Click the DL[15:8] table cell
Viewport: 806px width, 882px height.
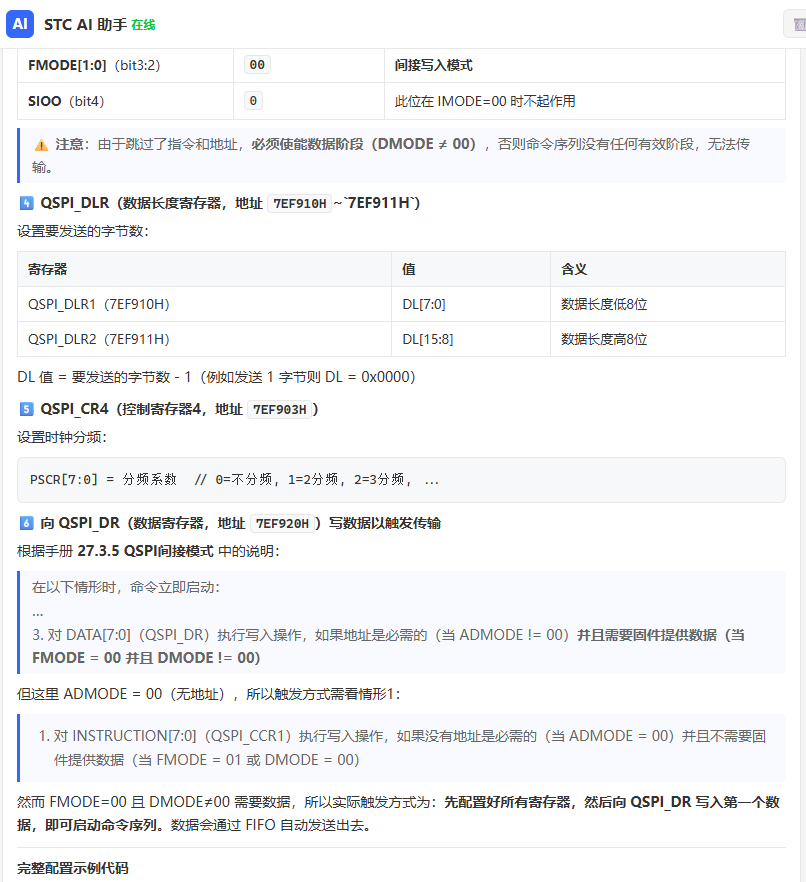click(471, 339)
